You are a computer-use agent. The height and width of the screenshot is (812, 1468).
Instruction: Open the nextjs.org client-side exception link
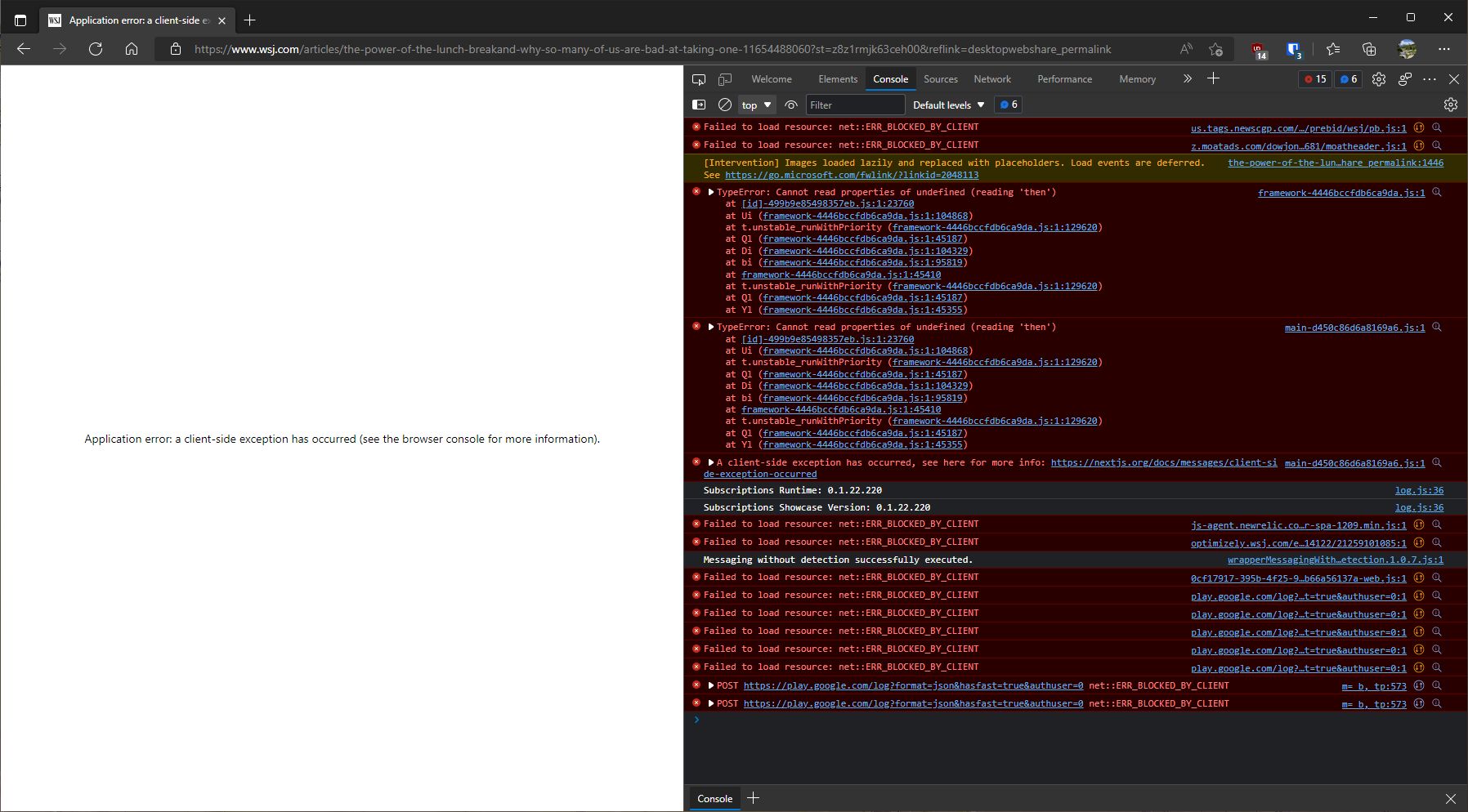(1164, 462)
